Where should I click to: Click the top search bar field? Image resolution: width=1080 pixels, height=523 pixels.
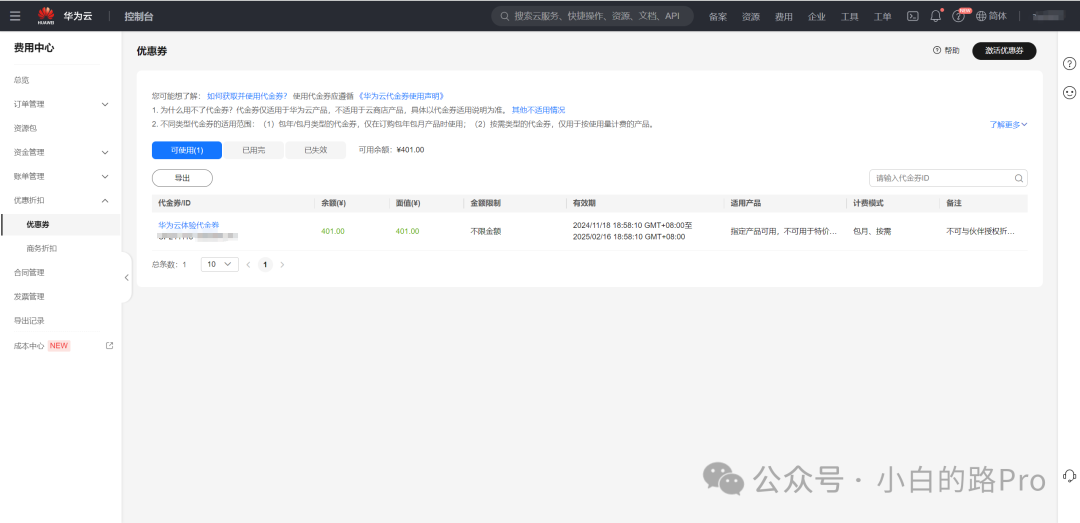pyautogui.click(x=592, y=16)
